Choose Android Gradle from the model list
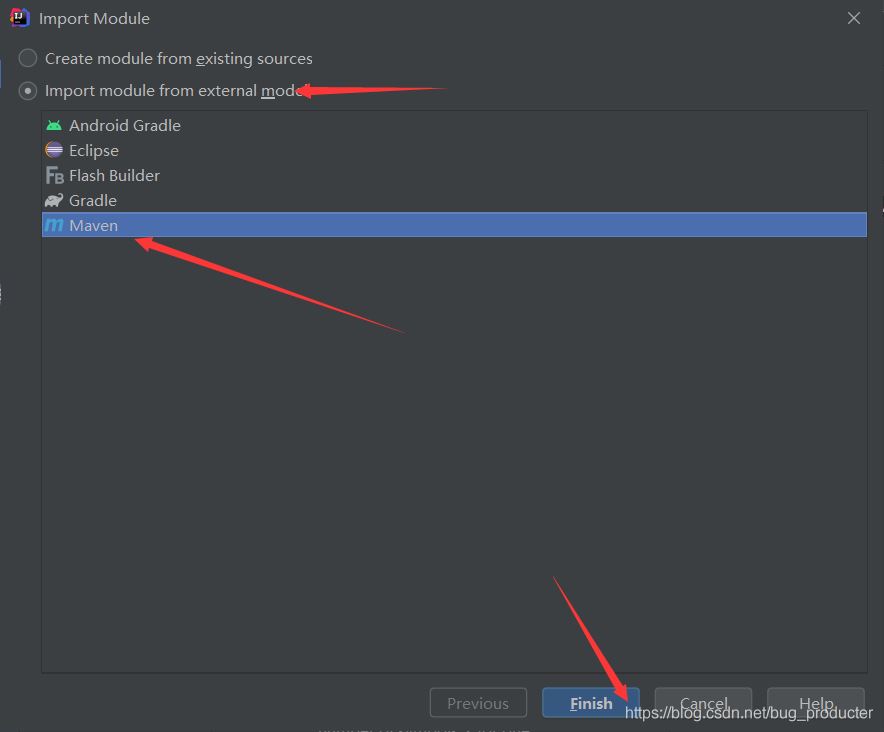Screen dimensions: 884x732 pos(454,125)
